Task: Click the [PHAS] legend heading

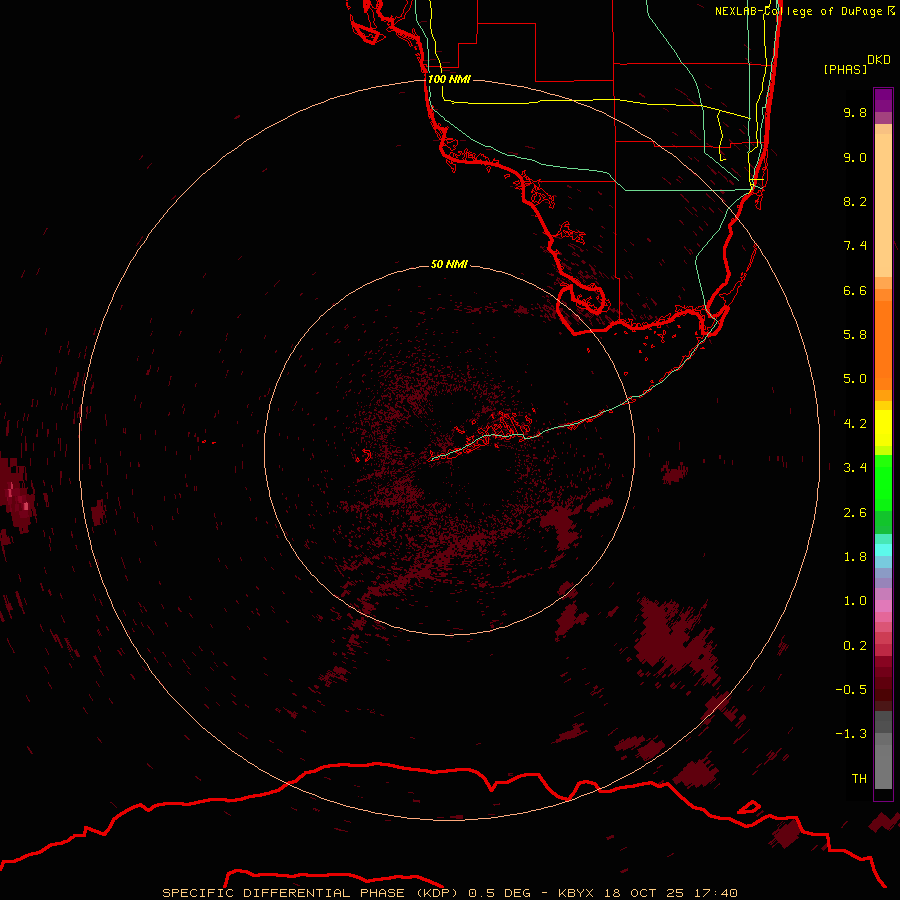Action: click(x=845, y=70)
